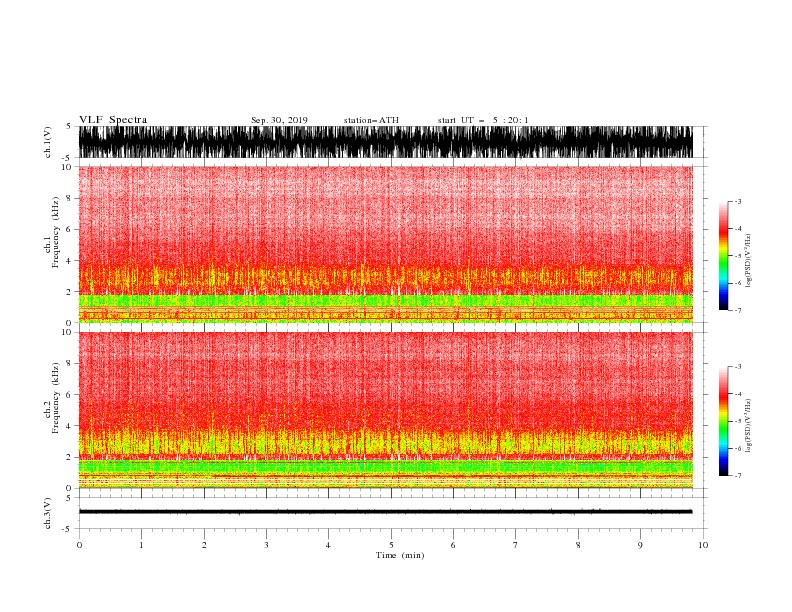Click the 'VLF Spectra' title text
This screenshot has width=792, height=612.
click(x=113, y=120)
